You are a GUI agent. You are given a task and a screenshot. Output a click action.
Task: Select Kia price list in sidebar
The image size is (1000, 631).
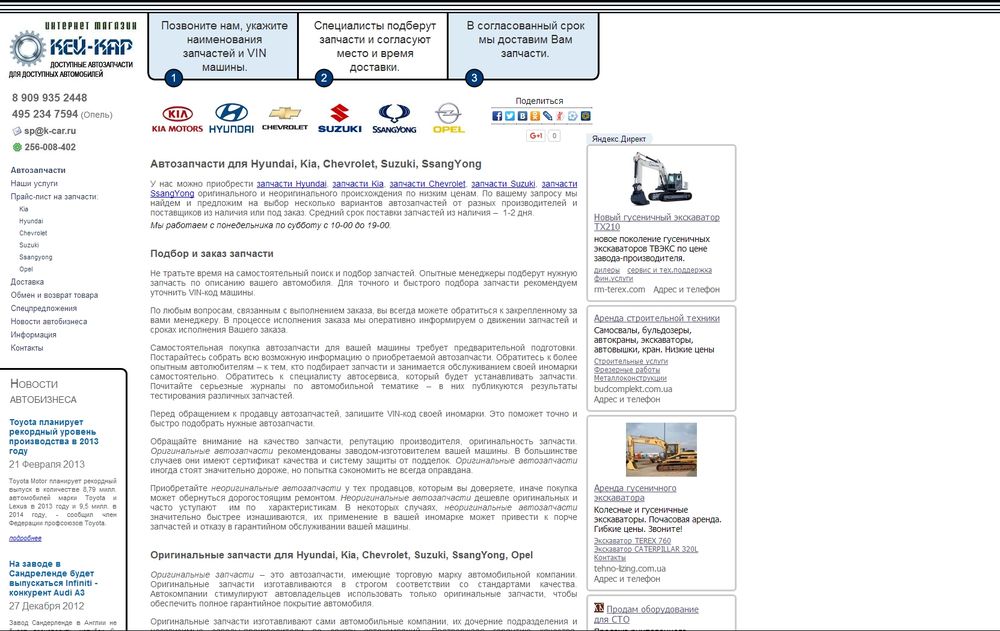24,209
